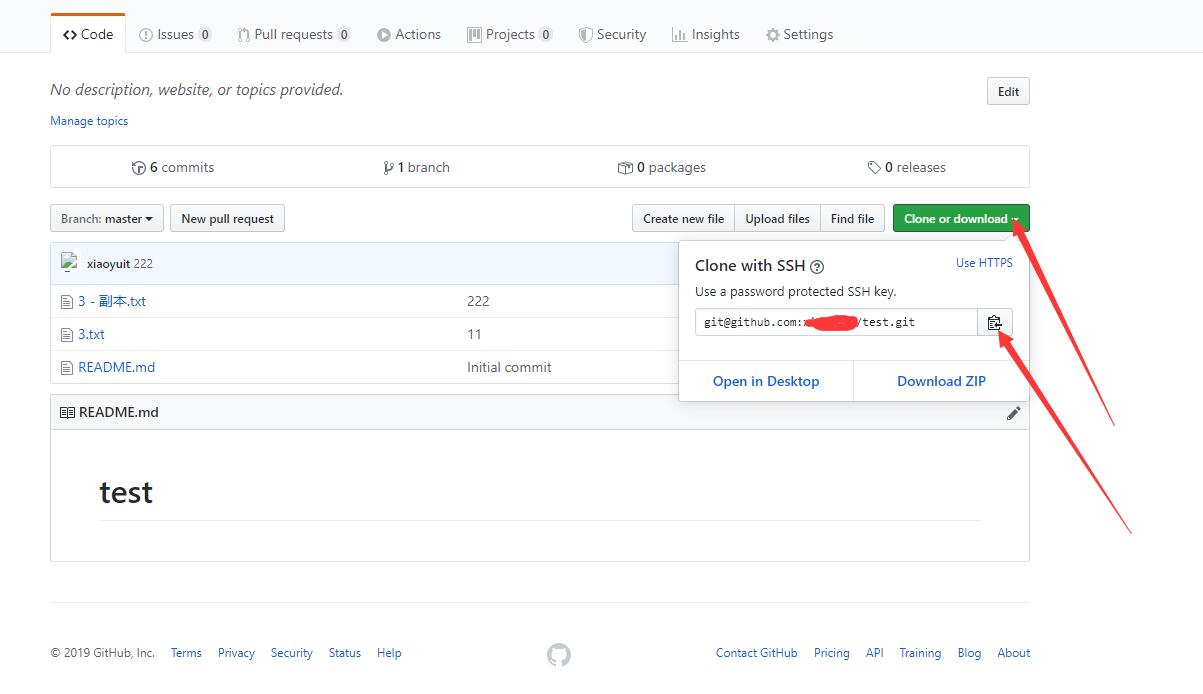1203x694 pixels.
Task: Open repository Settings tab
Action: coord(800,34)
